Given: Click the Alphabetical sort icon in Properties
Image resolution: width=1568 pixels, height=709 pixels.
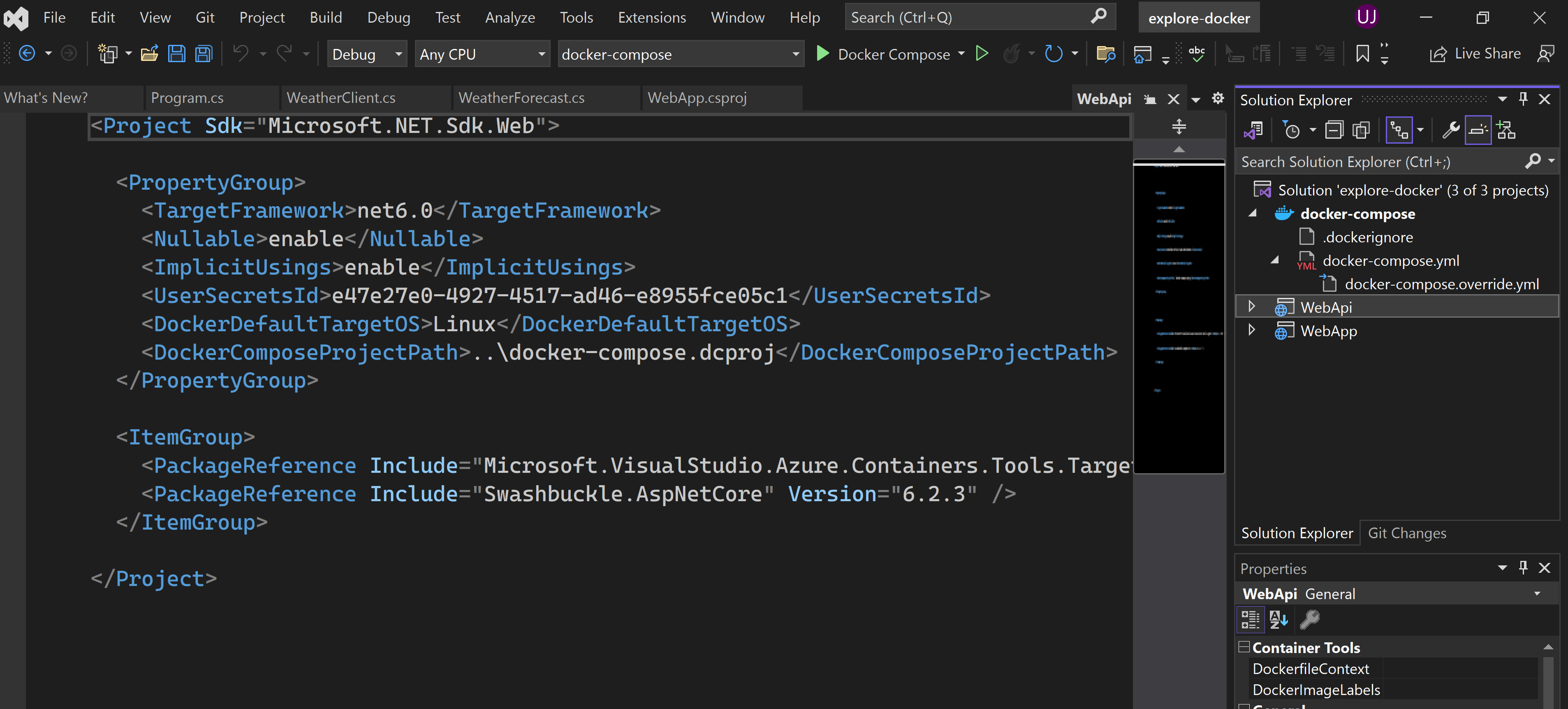Looking at the screenshot, I should pos(1278,619).
